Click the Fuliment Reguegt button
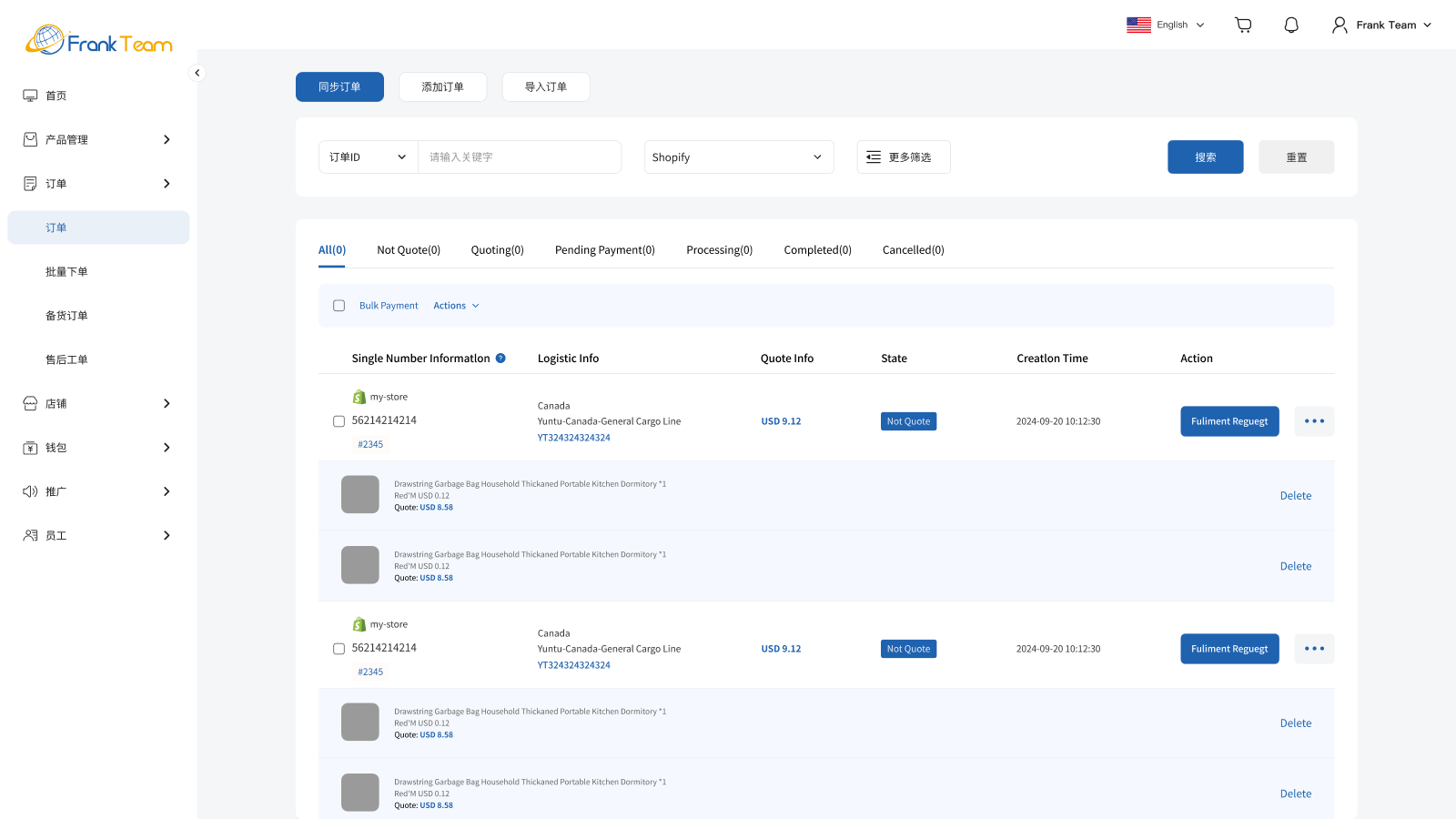 click(1229, 420)
